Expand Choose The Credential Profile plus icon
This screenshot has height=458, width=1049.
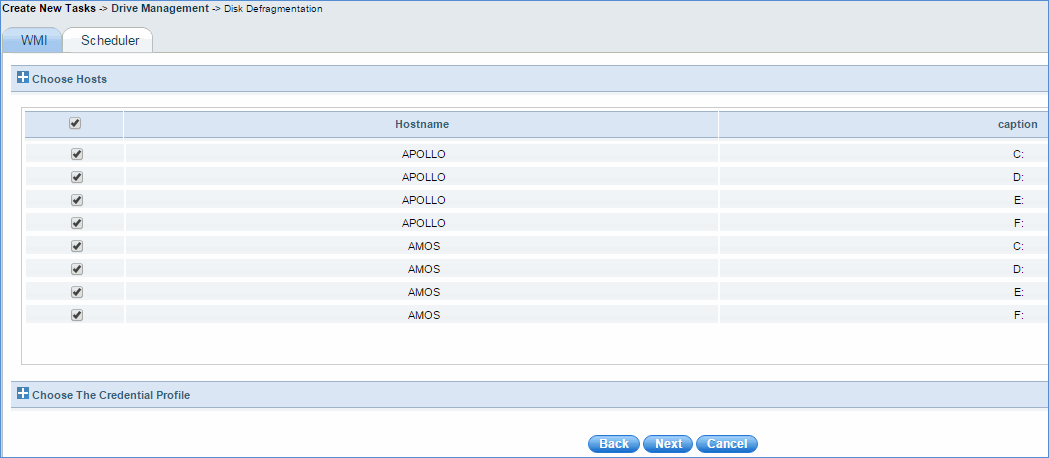coord(23,394)
